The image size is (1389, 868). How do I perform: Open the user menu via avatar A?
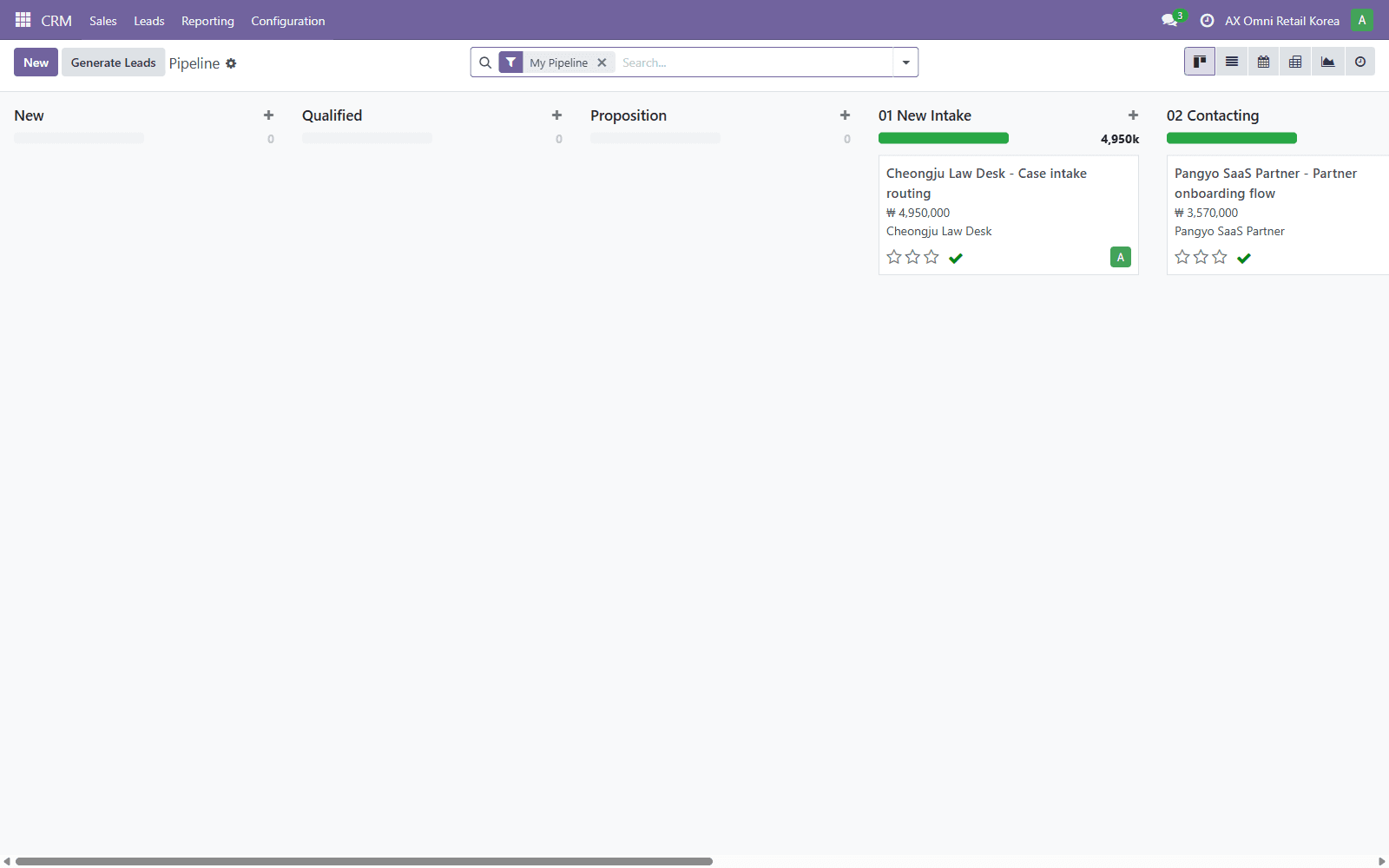coord(1361,19)
